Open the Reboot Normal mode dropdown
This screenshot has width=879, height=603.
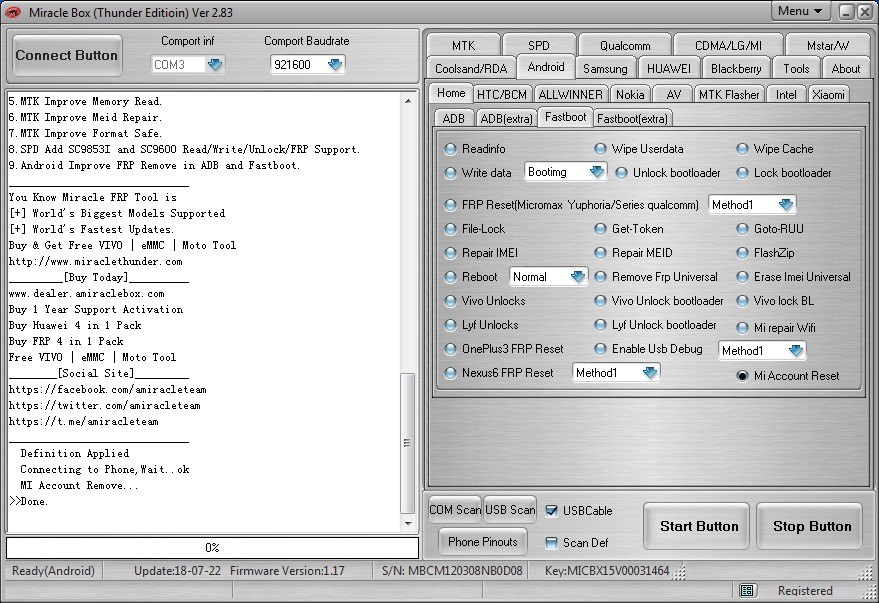577,276
